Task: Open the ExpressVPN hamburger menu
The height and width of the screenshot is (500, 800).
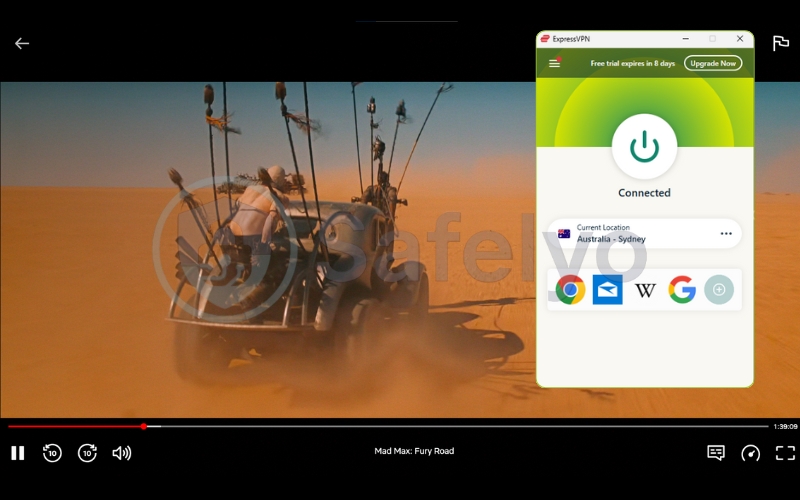Action: pyautogui.click(x=554, y=63)
